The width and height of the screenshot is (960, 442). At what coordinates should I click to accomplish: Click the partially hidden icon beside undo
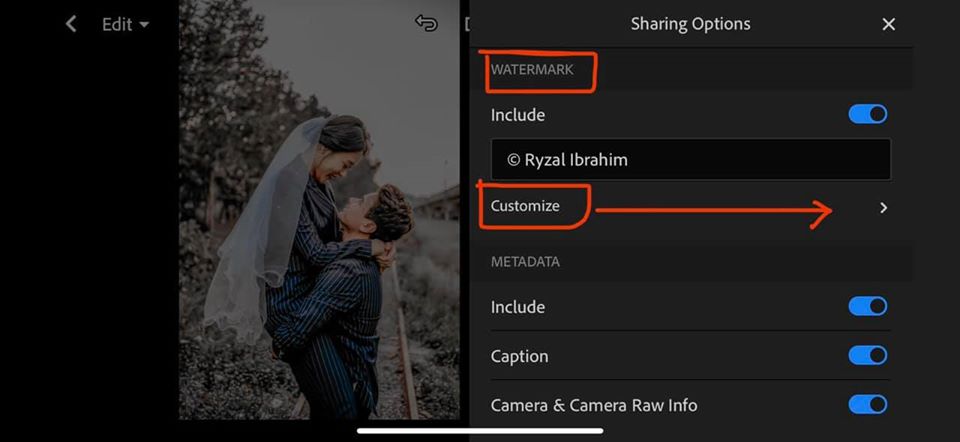click(x=467, y=24)
